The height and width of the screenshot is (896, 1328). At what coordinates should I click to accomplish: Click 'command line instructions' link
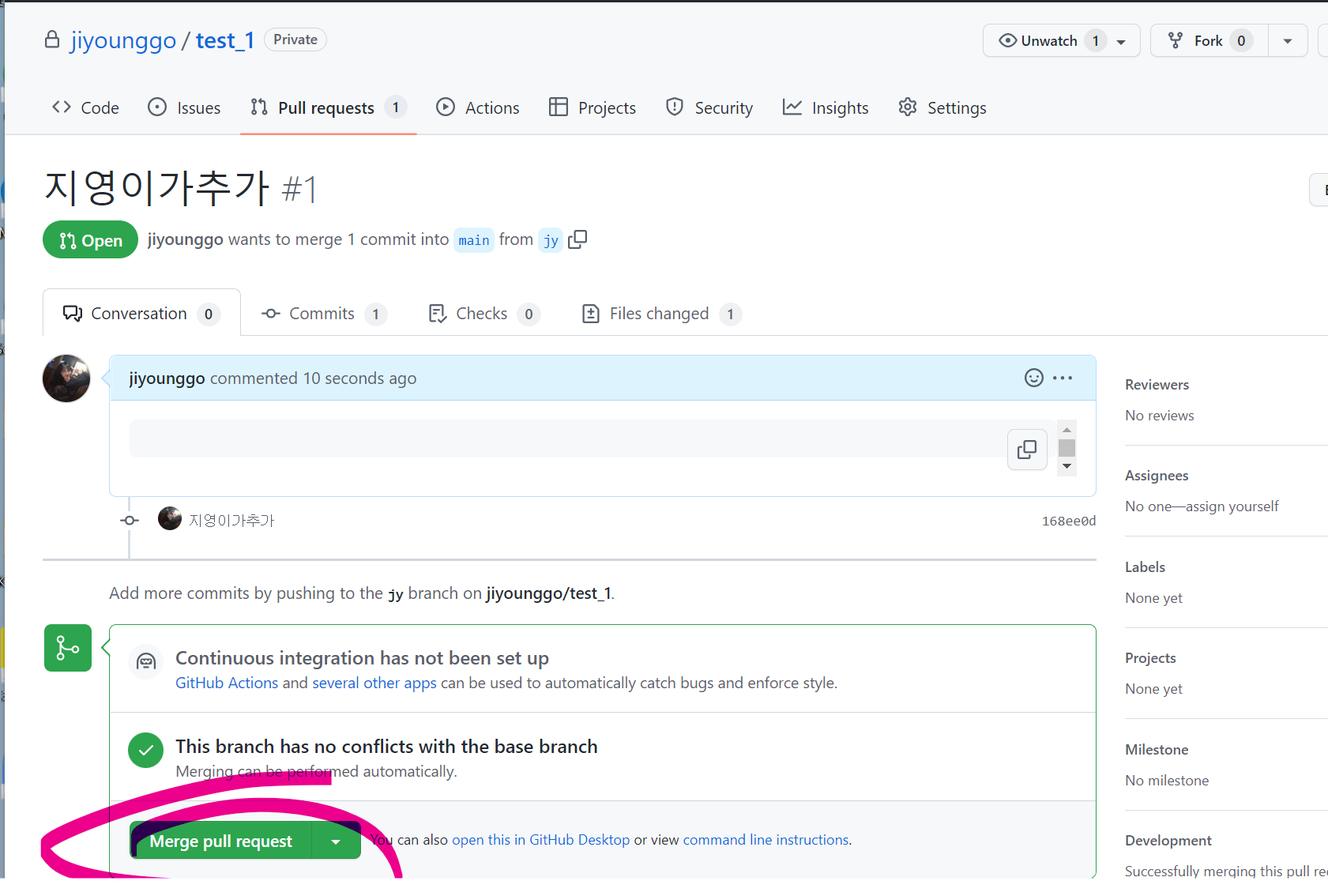766,840
